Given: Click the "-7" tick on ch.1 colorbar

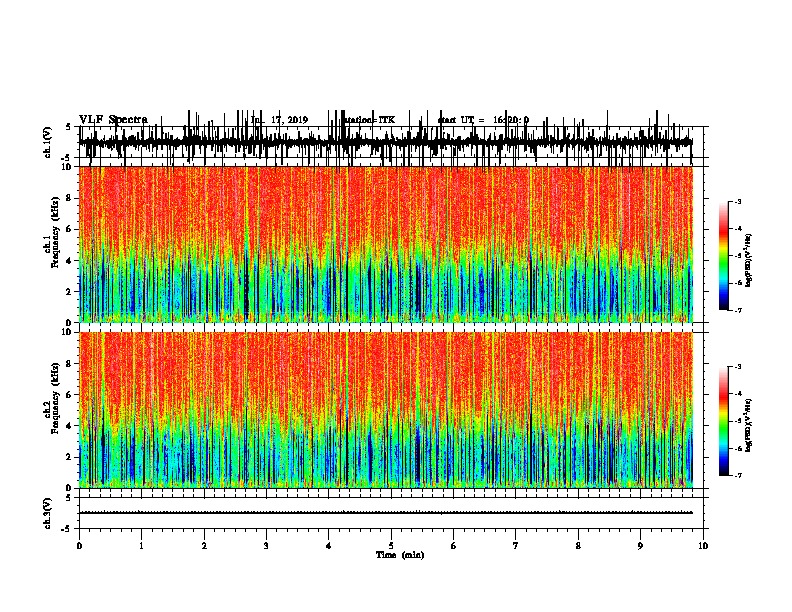Looking at the screenshot, I should [737, 310].
